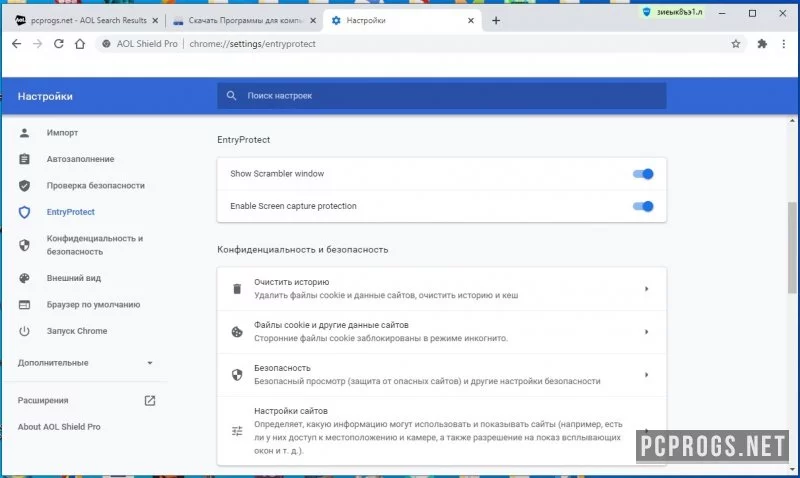Viewport: 800px width, 478px height.
Task: Click the EntryProtect section heading
Action: (243, 140)
